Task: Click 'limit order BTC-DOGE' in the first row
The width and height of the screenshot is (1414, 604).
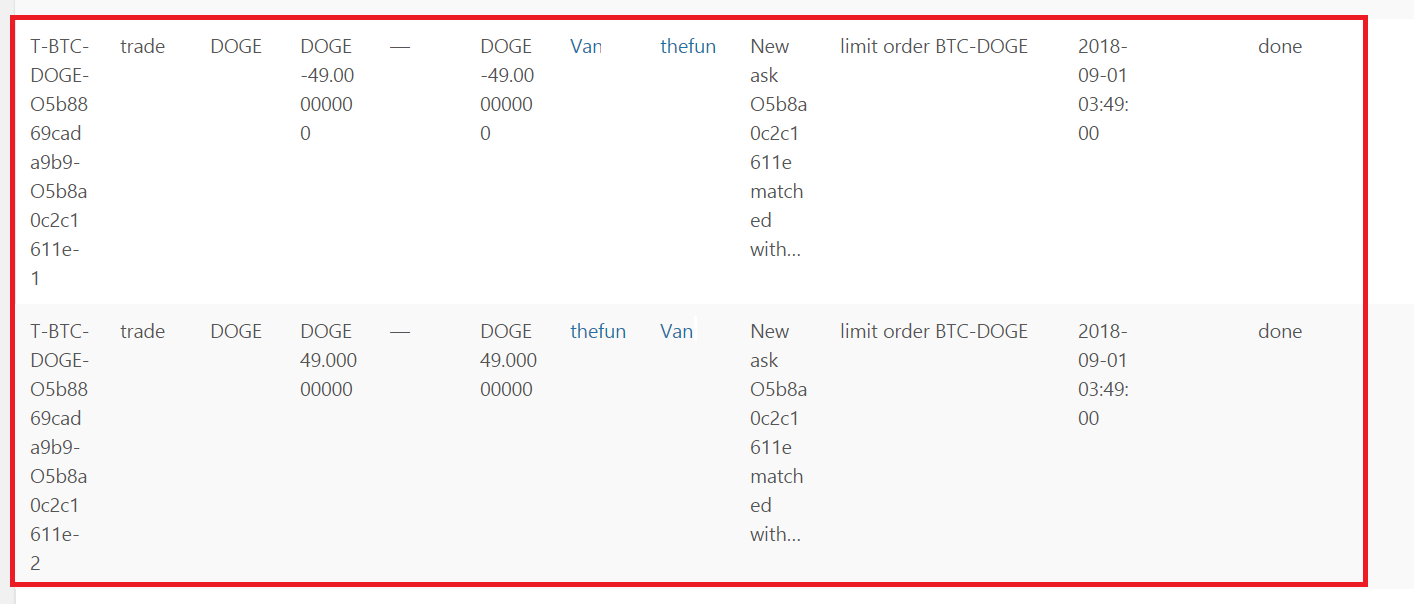Action: tap(934, 46)
